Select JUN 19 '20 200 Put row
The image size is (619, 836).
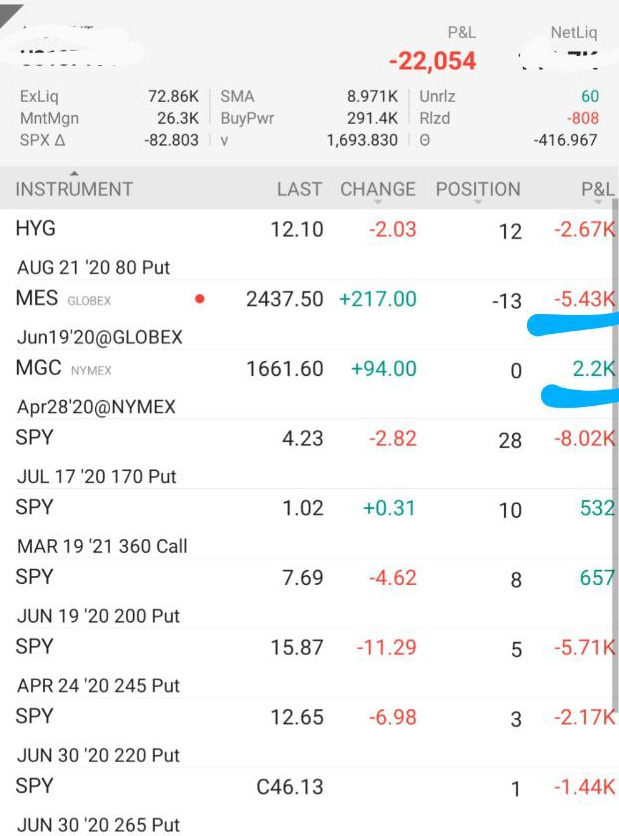(x=307, y=593)
